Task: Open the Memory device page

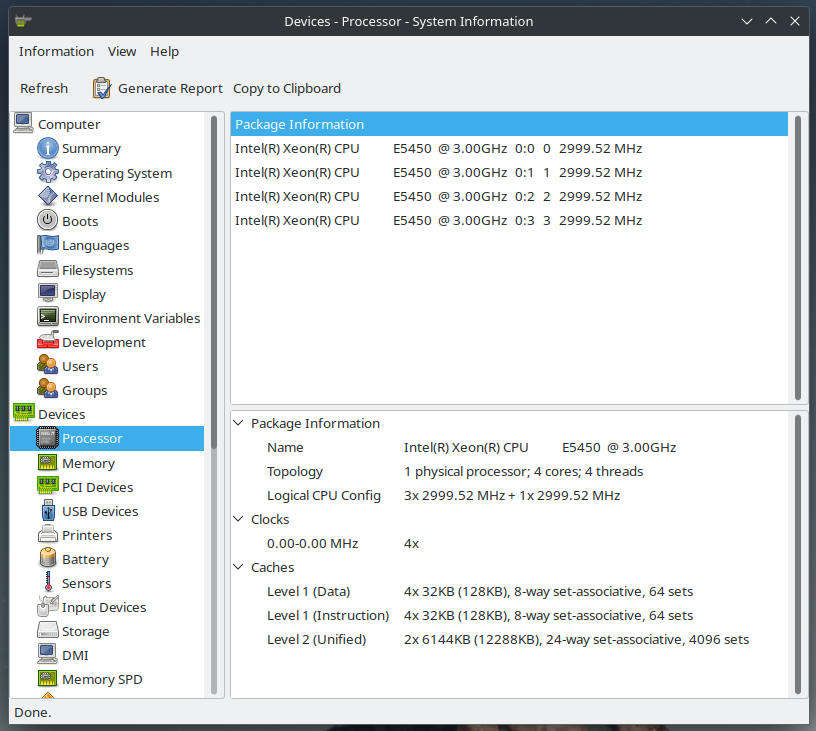Action: 88,463
